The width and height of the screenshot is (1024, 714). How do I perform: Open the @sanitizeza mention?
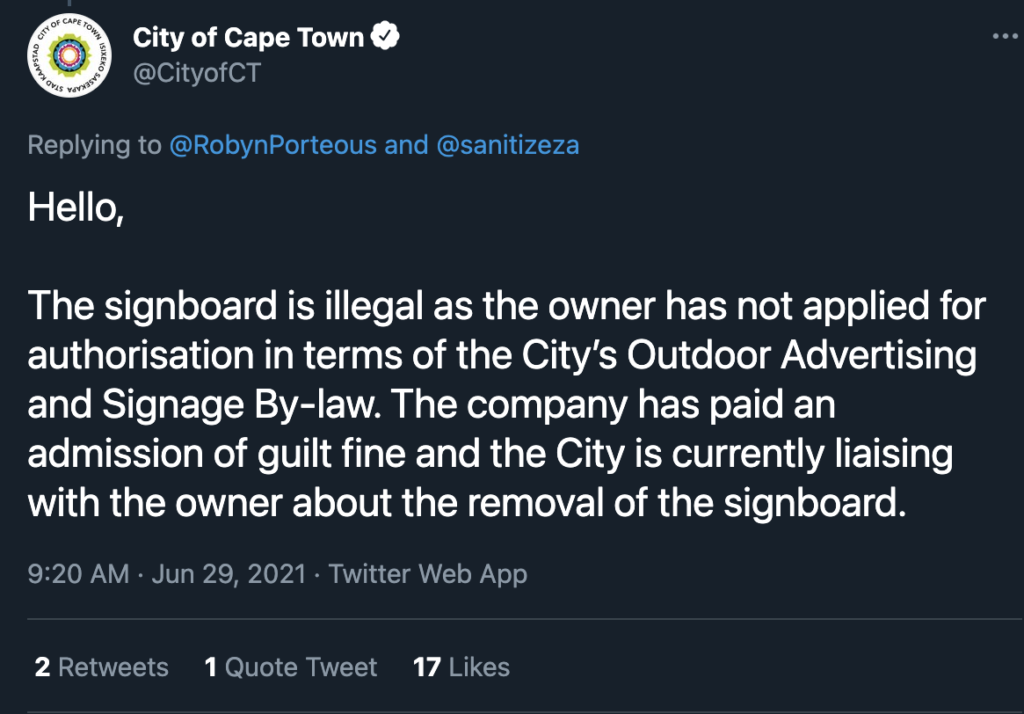click(x=507, y=145)
